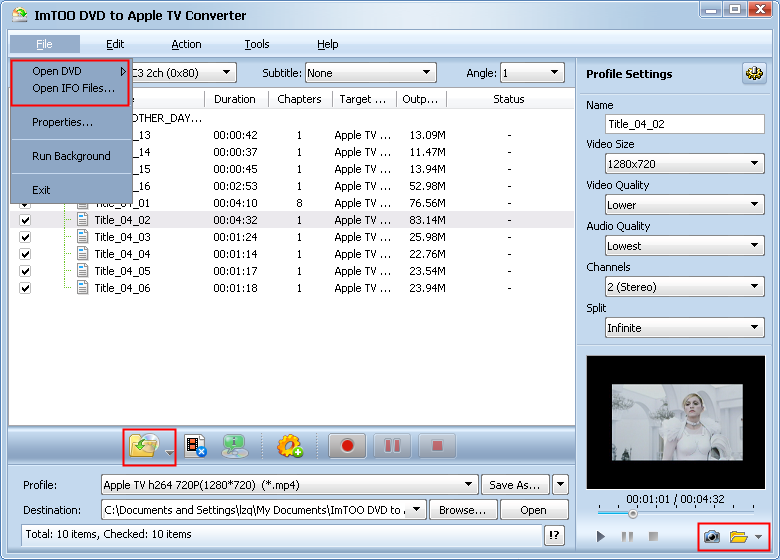780x560 pixels.
Task: Choose Open DVD from File menu
Action: point(71,71)
